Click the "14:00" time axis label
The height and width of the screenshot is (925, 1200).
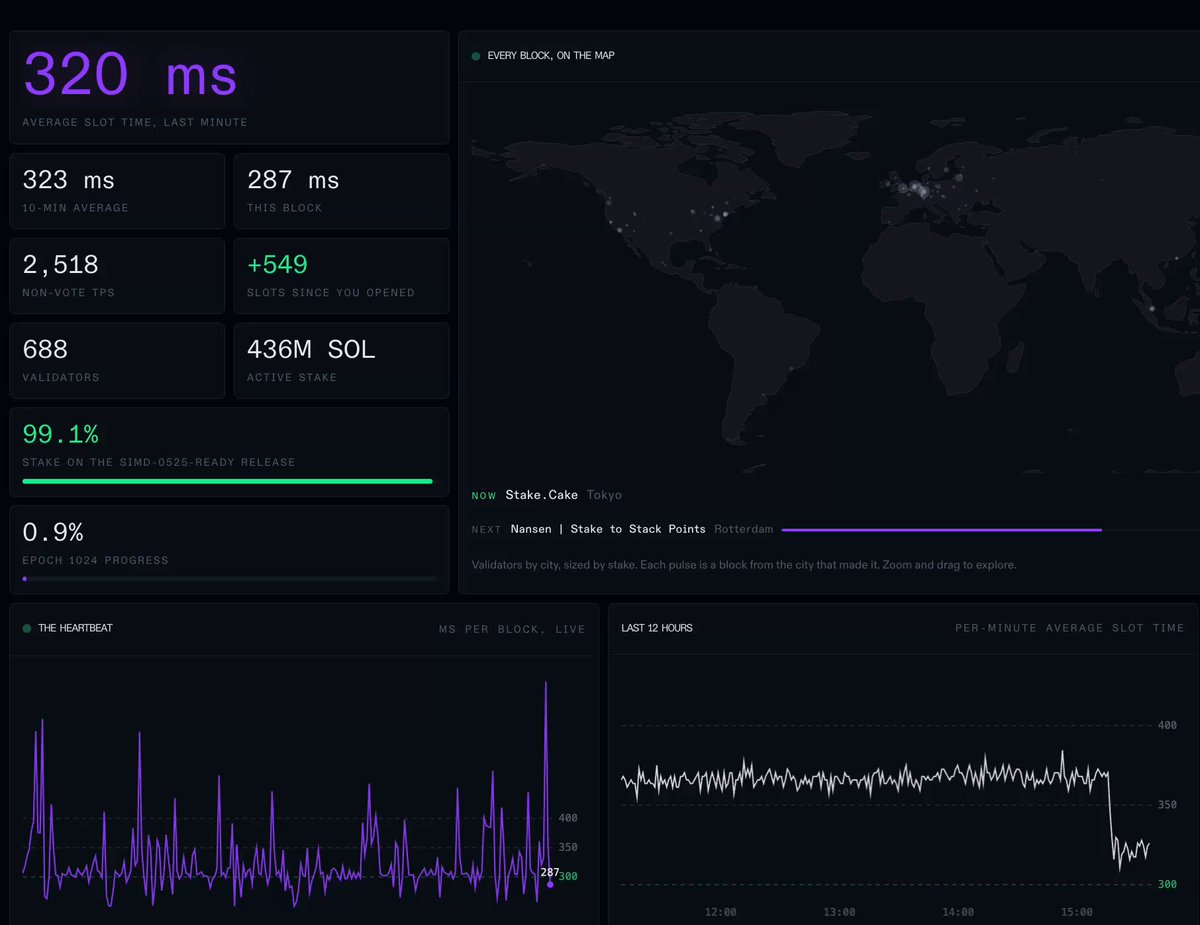(958, 912)
